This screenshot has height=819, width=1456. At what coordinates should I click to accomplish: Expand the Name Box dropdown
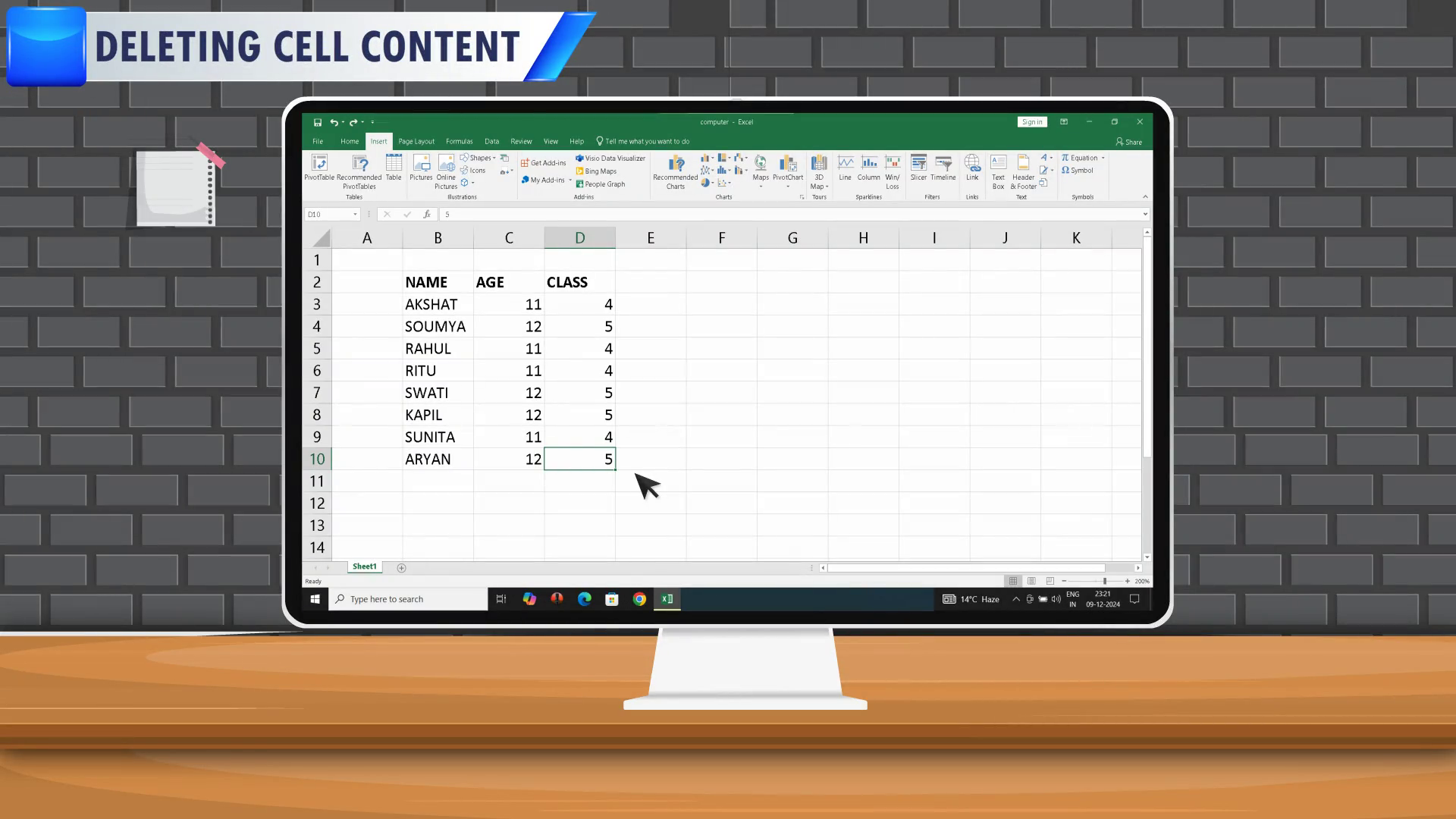click(354, 215)
